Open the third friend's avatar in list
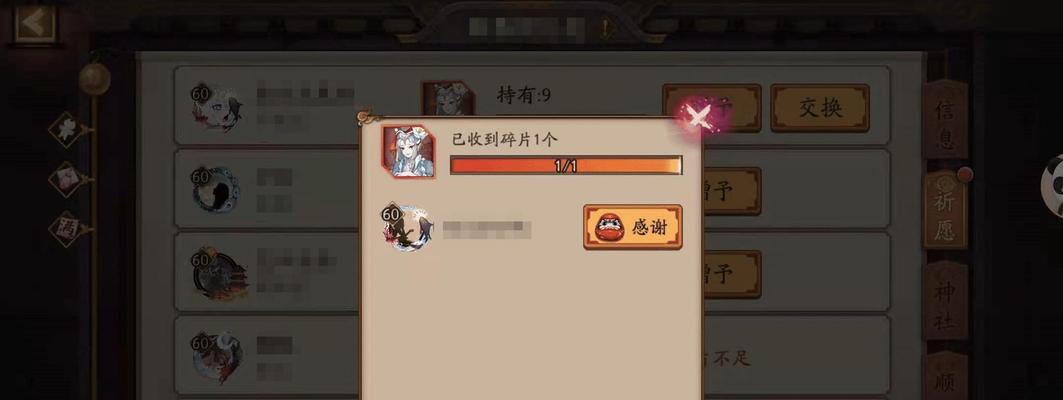This screenshot has height=400, width=1063. point(219,275)
